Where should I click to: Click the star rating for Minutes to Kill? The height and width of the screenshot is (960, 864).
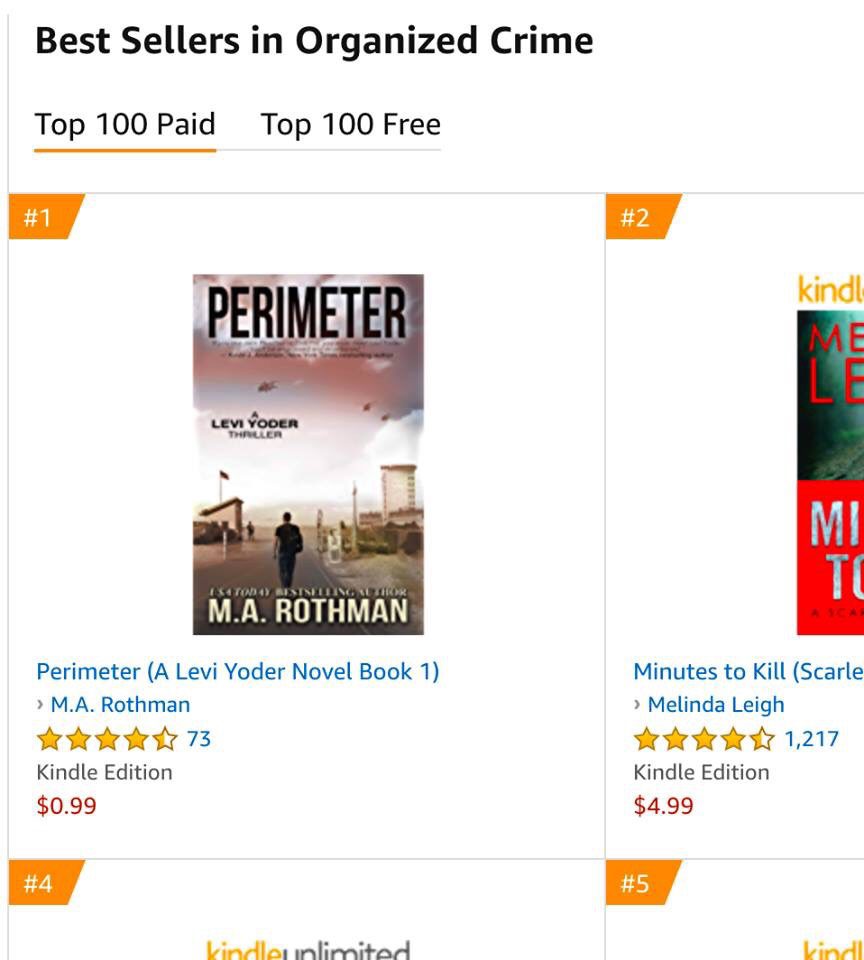[x=704, y=740]
